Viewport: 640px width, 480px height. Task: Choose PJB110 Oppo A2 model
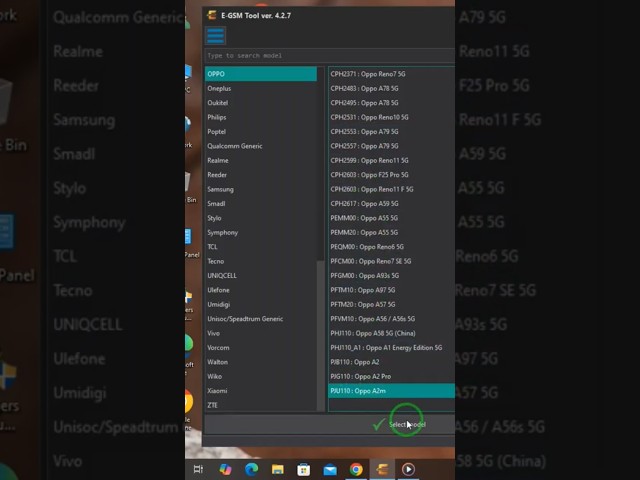pyautogui.click(x=391, y=362)
